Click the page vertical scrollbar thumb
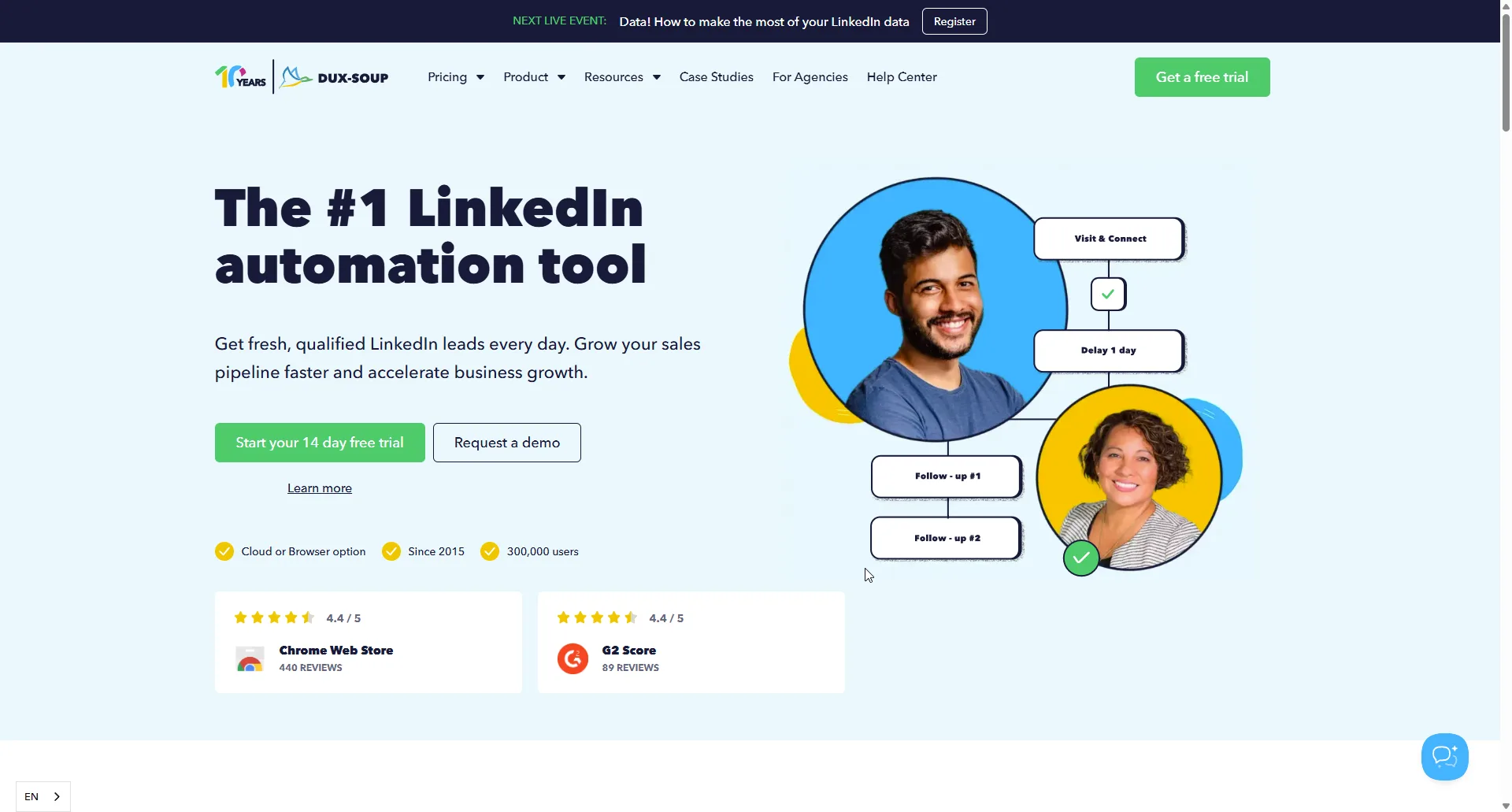Screen dimensions: 1512x812 [x=1506, y=72]
